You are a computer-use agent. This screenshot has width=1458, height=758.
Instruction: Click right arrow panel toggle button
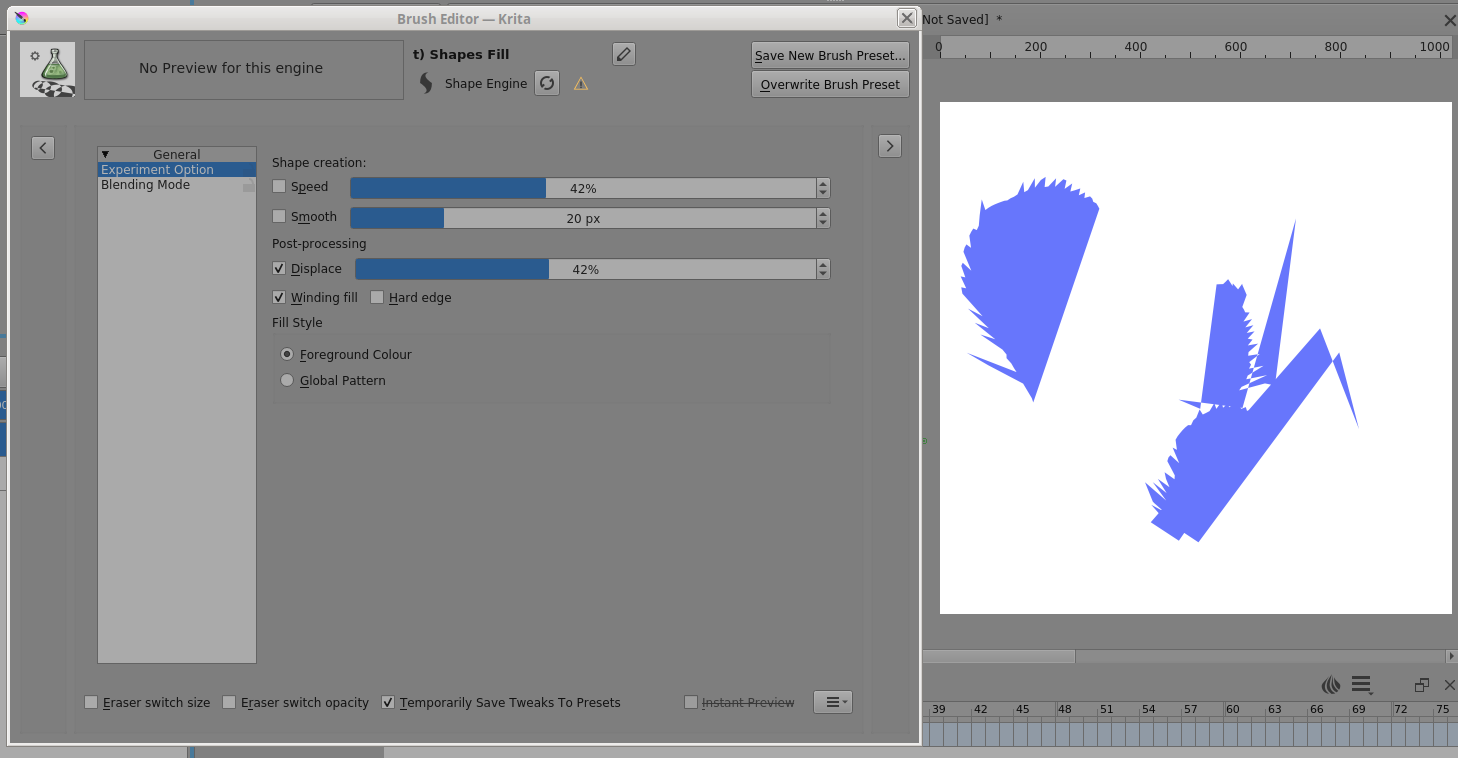pyautogui.click(x=889, y=146)
